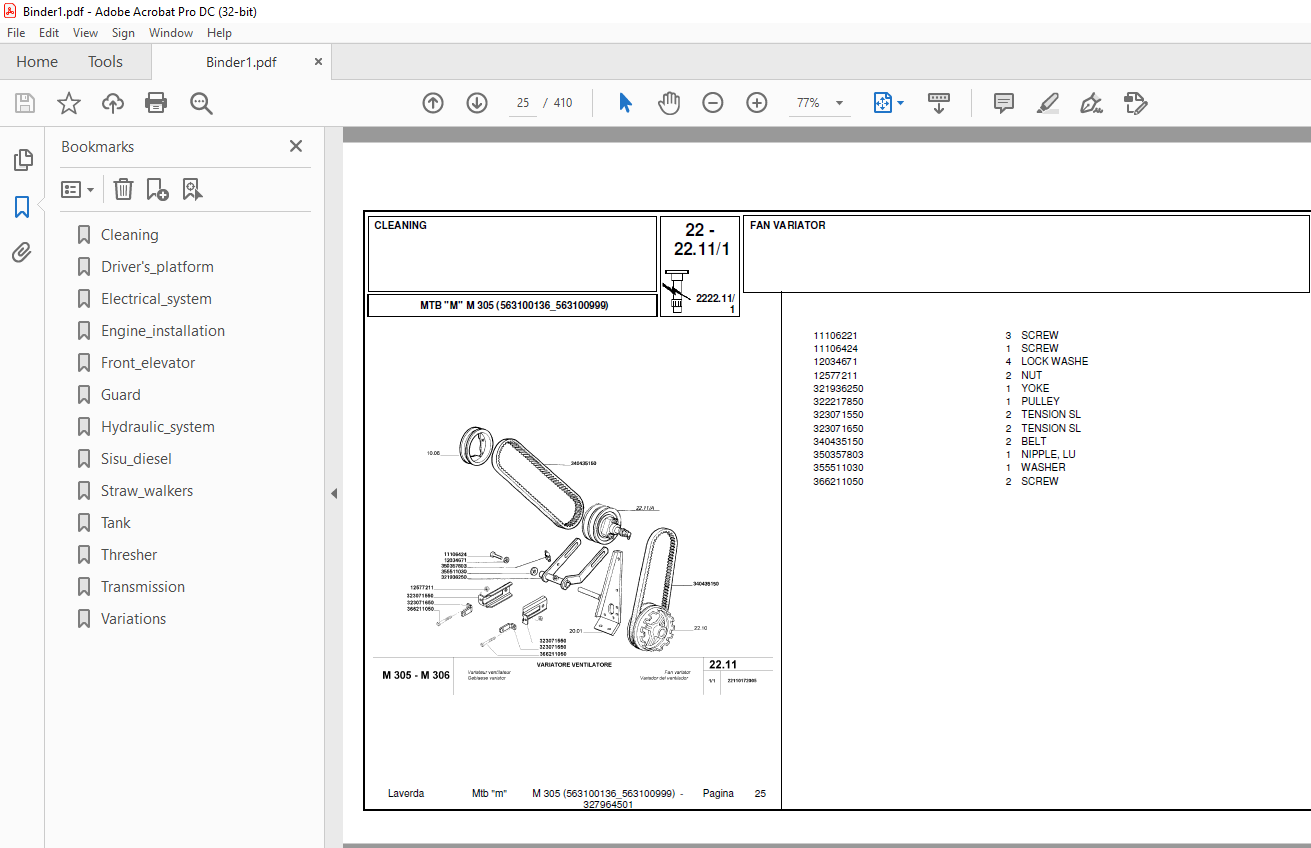The height and width of the screenshot is (848, 1311).
Task: Switch to the Tools tab
Action: click(x=105, y=62)
